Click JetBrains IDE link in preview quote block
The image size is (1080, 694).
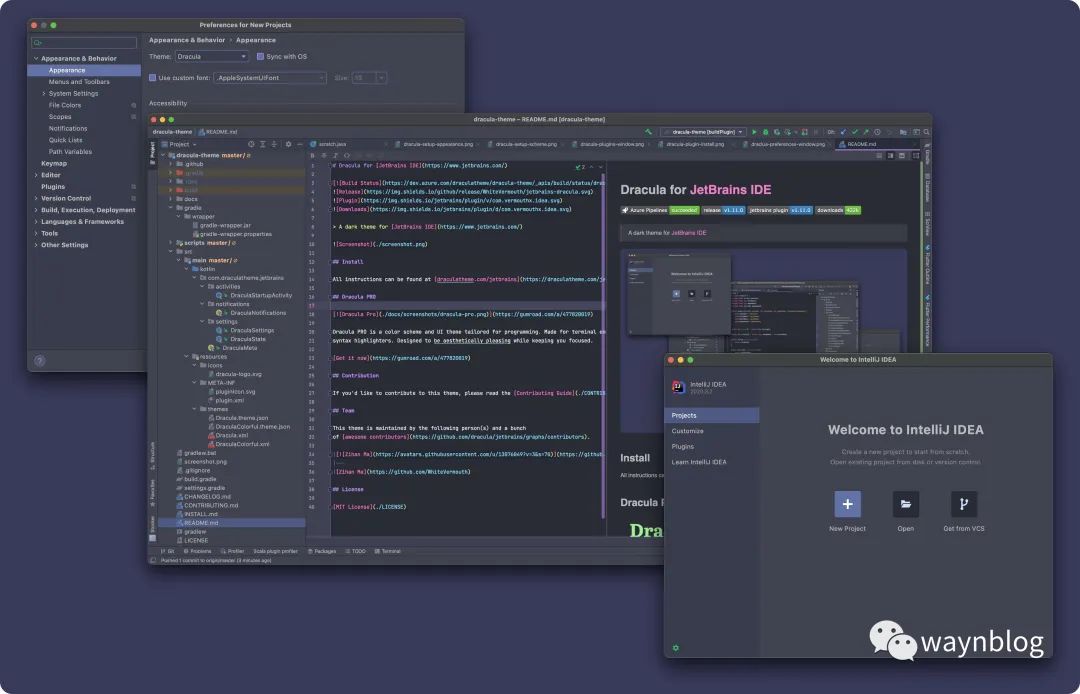689,233
